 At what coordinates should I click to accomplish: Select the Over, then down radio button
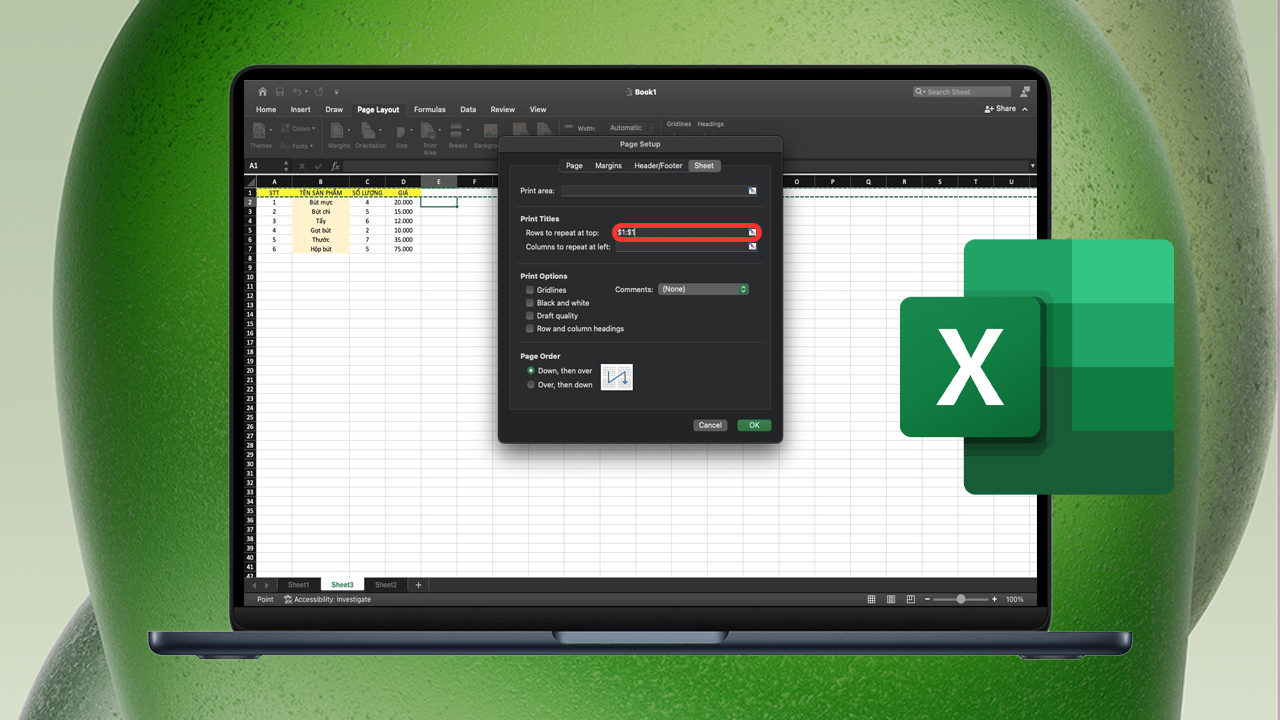click(x=531, y=383)
